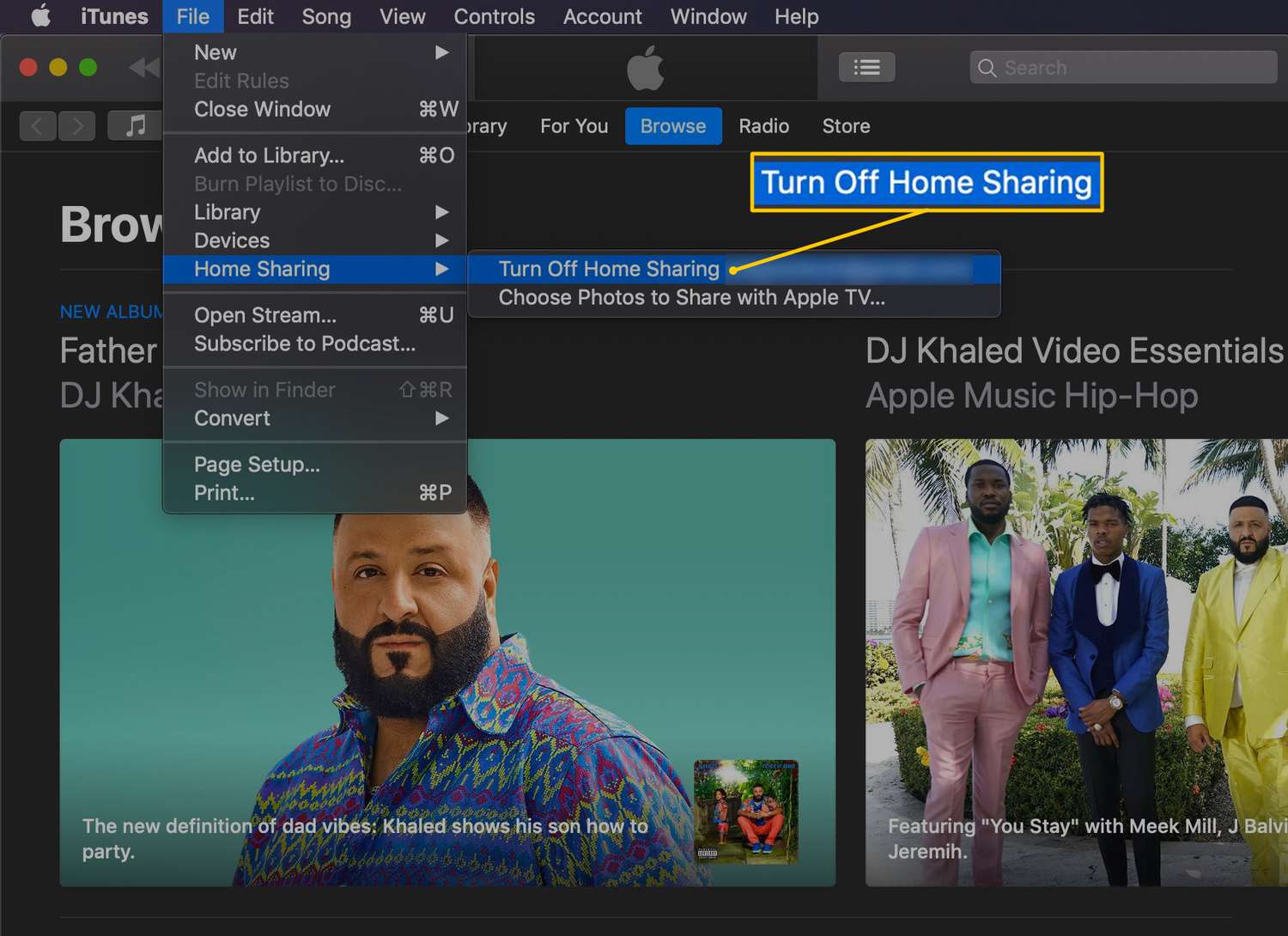
Task: Open the Apple system menu
Action: pyautogui.click(x=40, y=16)
